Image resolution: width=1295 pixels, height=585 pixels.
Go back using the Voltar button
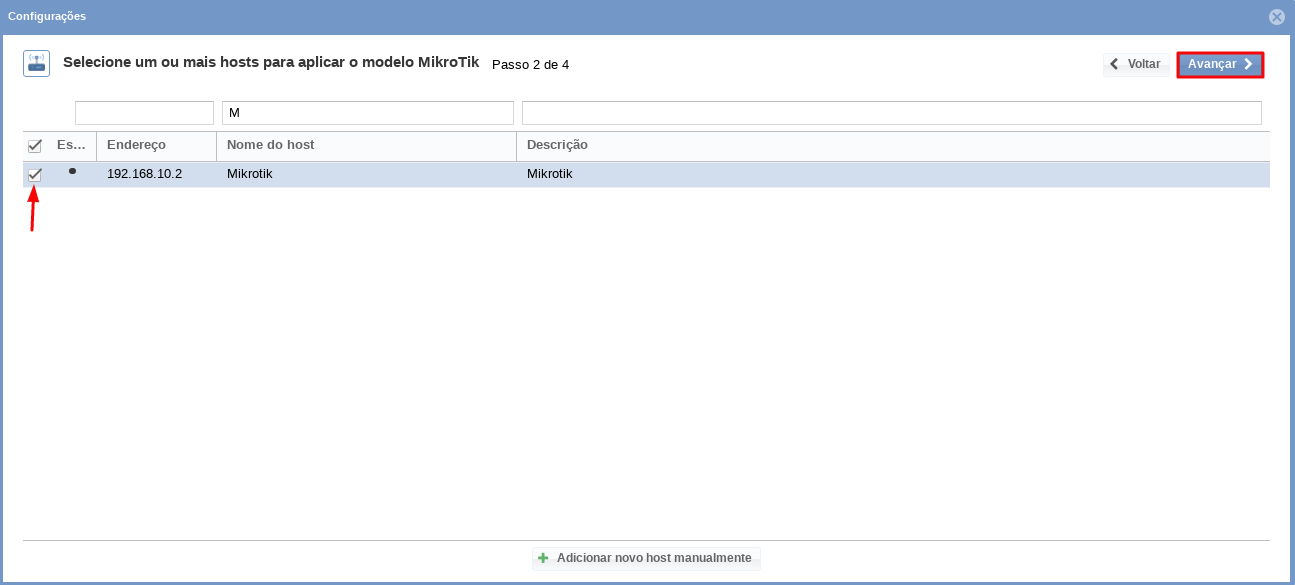click(1136, 64)
